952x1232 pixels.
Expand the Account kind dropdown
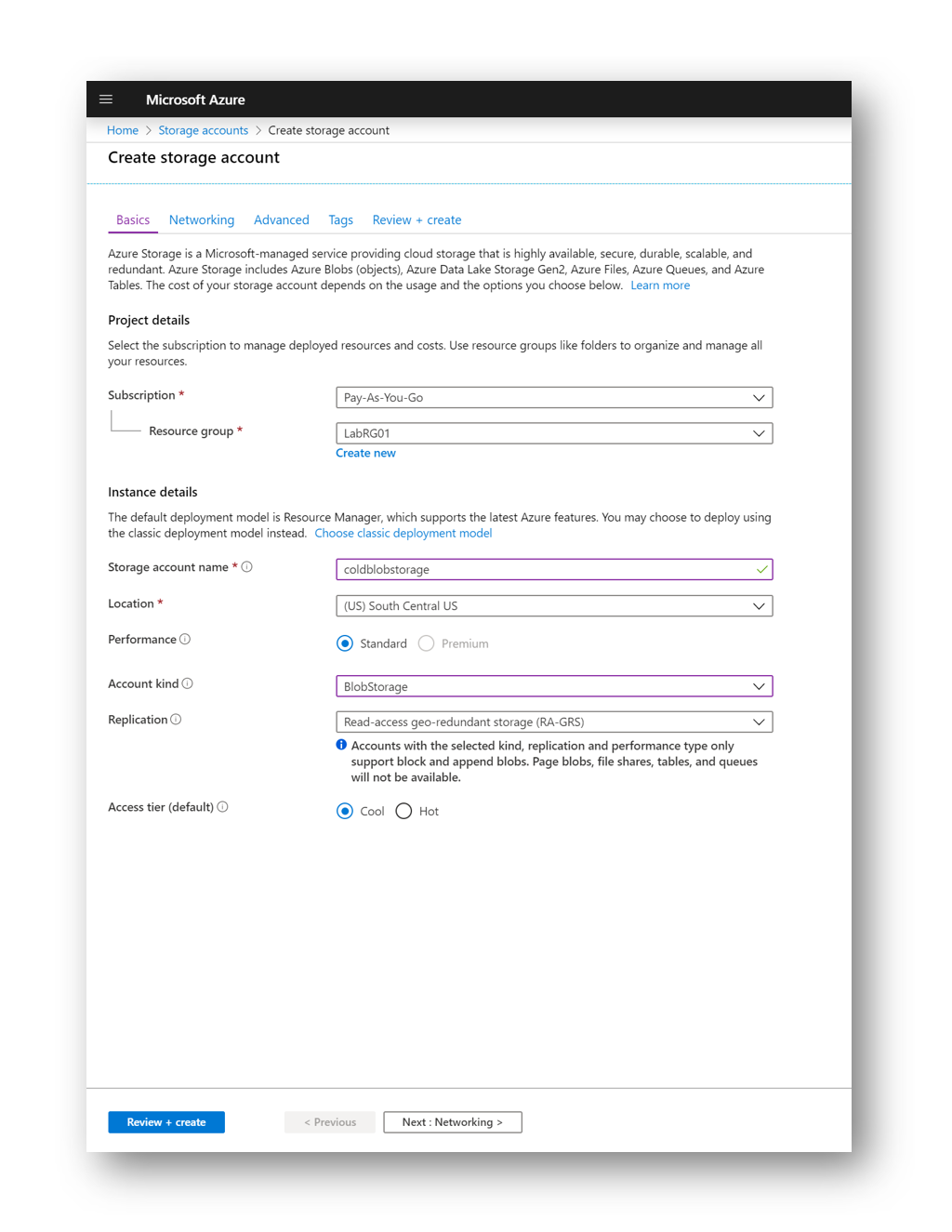[x=554, y=686]
